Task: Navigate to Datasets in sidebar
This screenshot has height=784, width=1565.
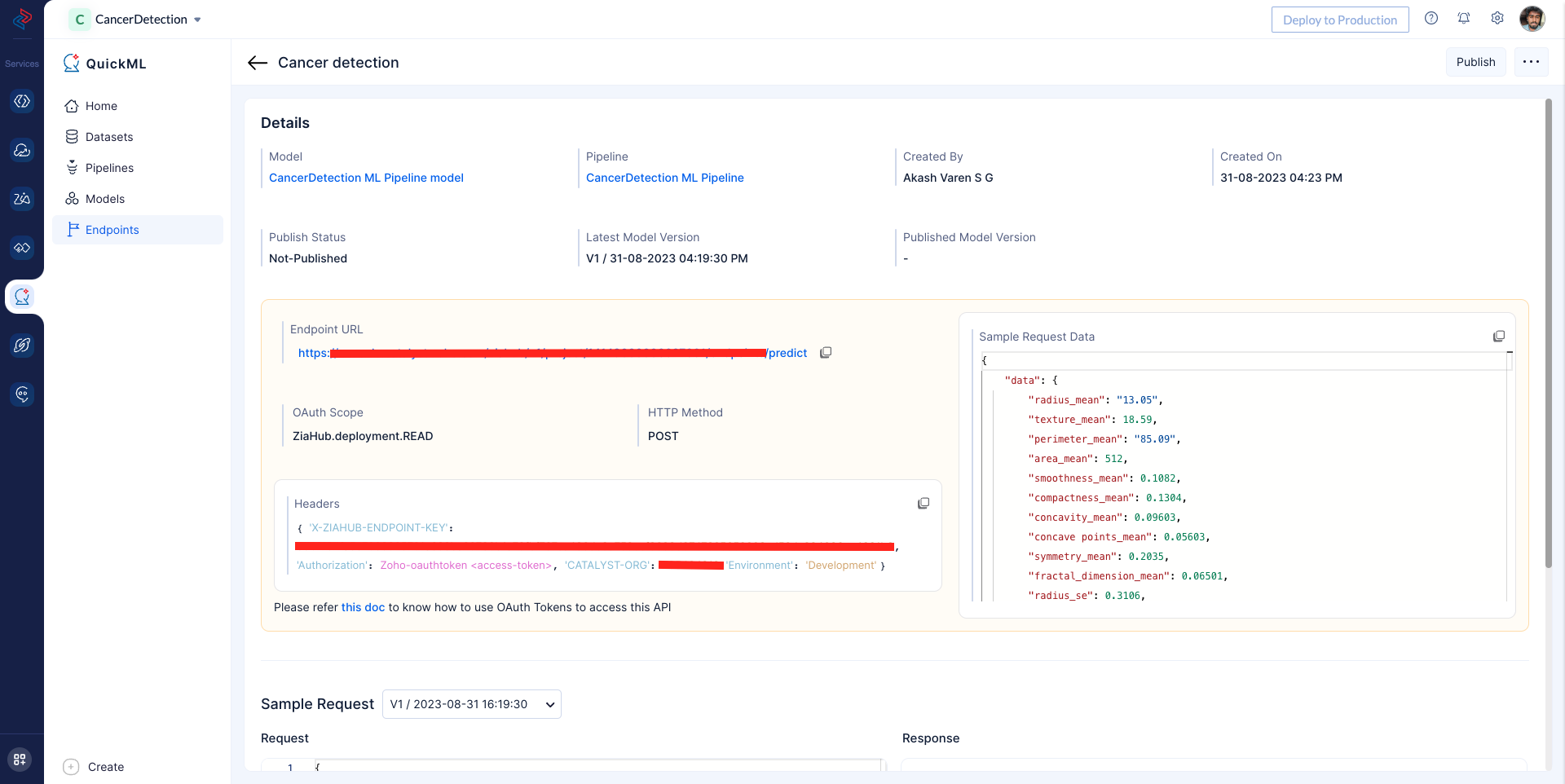Action: pos(109,137)
